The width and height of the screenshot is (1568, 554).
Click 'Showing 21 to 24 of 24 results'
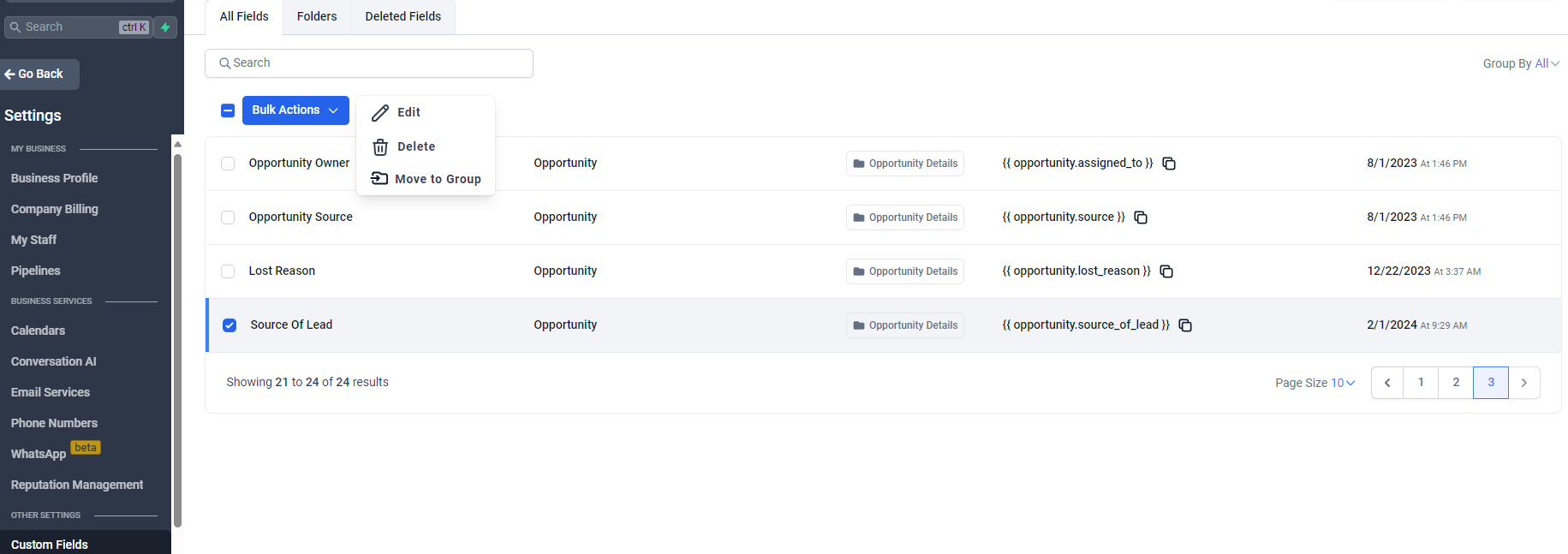click(307, 383)
